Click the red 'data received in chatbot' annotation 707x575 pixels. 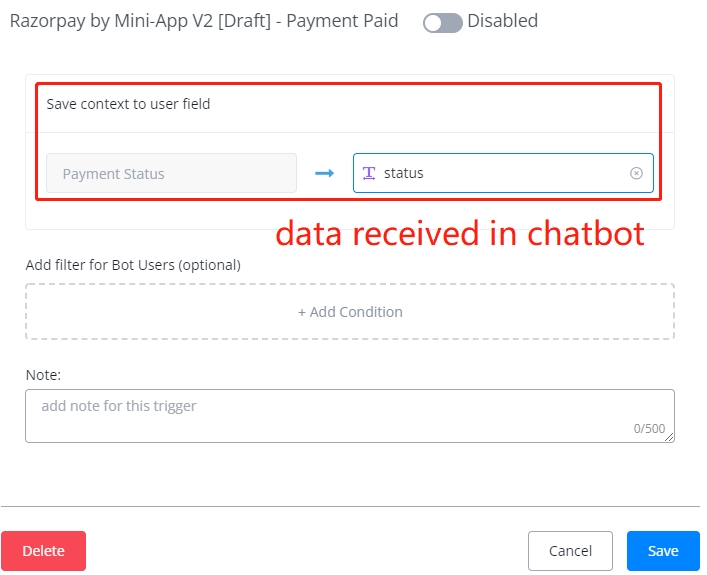pos(459,233)
